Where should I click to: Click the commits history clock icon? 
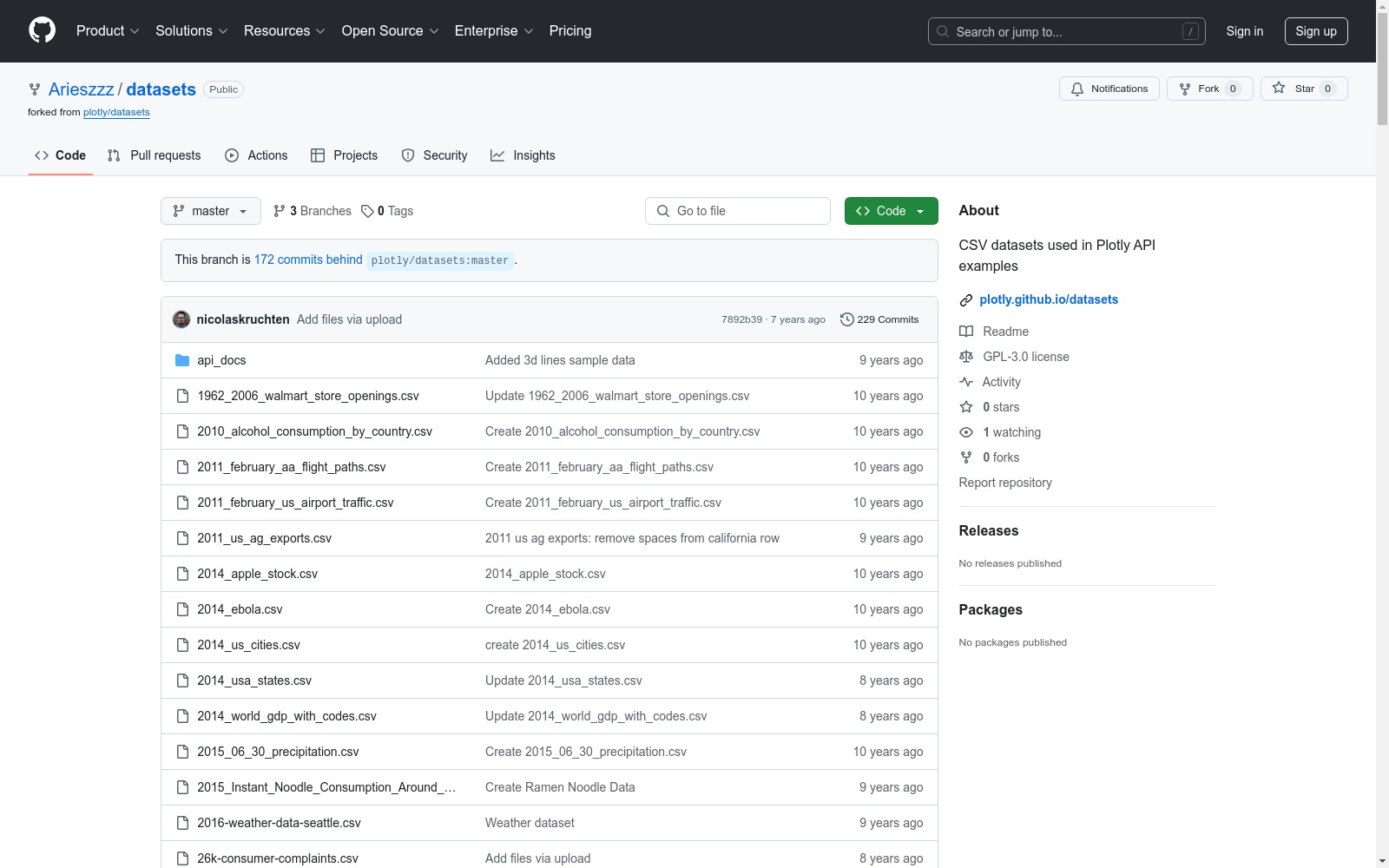pyautogui.click(x=846, y=319)
